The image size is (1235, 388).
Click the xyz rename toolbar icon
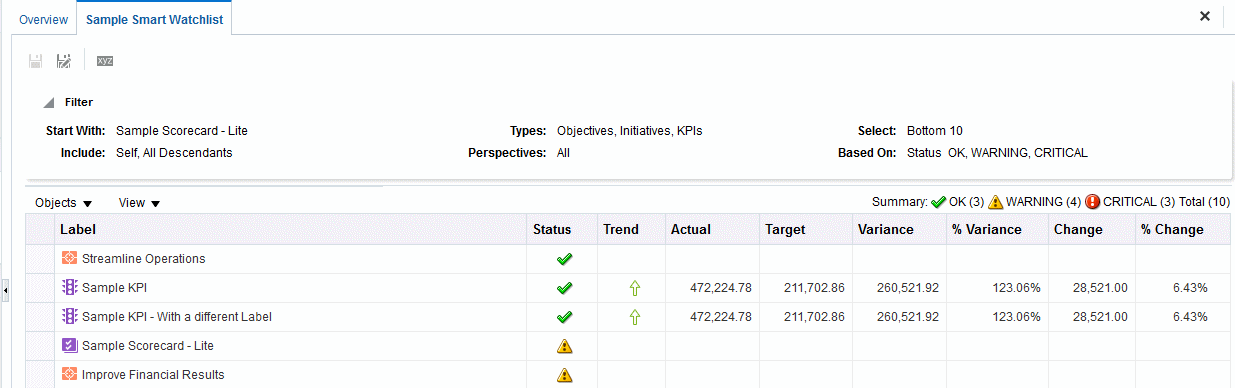pyautogui.click(x=105, y=61)
